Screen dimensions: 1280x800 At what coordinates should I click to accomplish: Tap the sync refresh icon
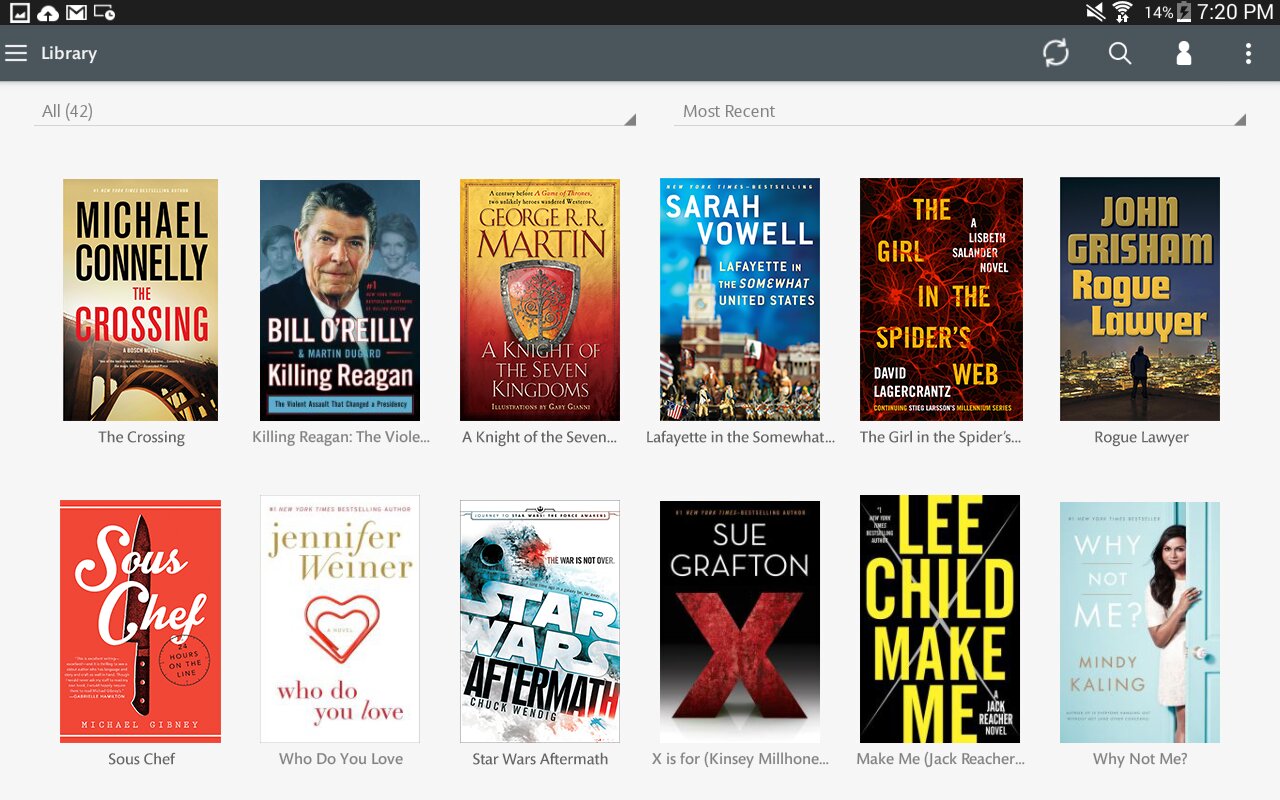1056,53
